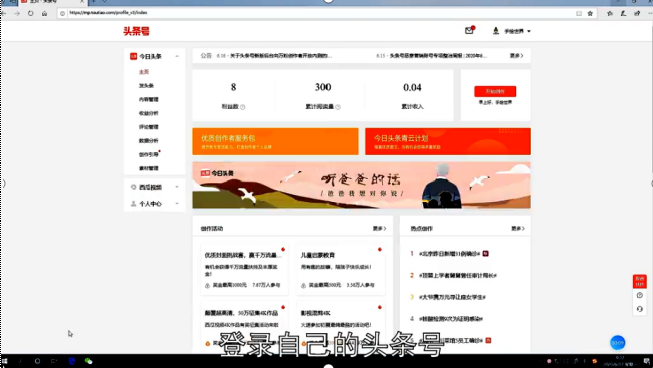Reload the page with refresh icon
The width and height of the screenshot is (653, 368).
30,13
